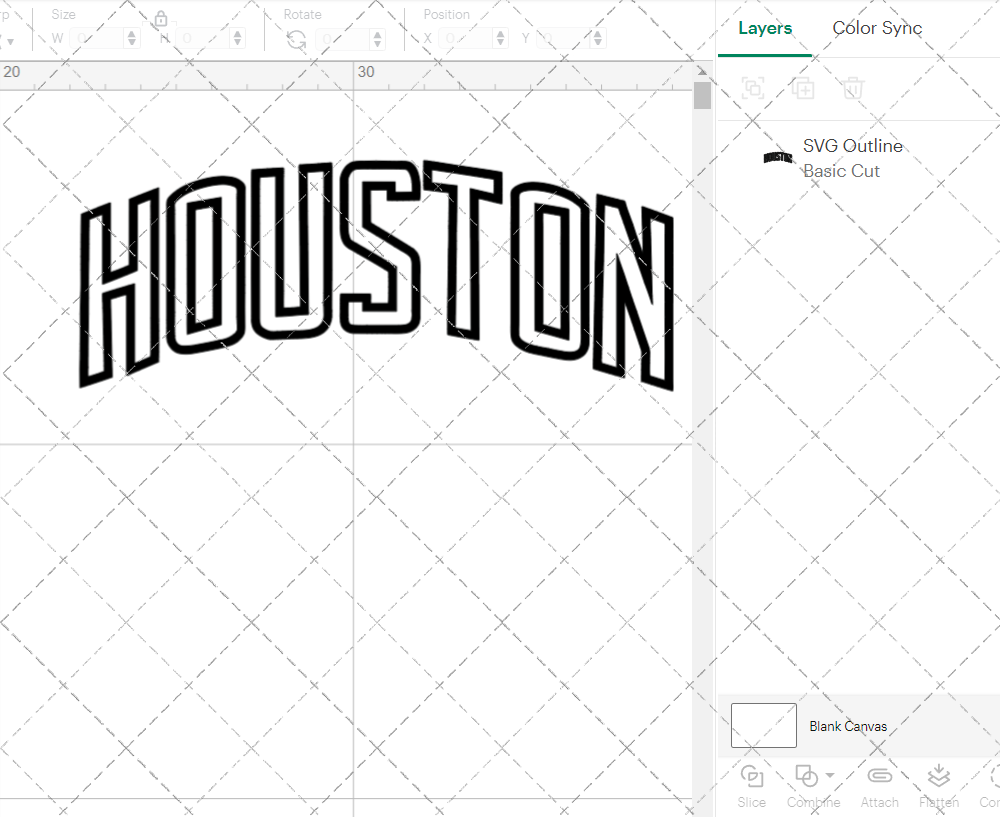Click the Combine tool icon

pos(806,775)
